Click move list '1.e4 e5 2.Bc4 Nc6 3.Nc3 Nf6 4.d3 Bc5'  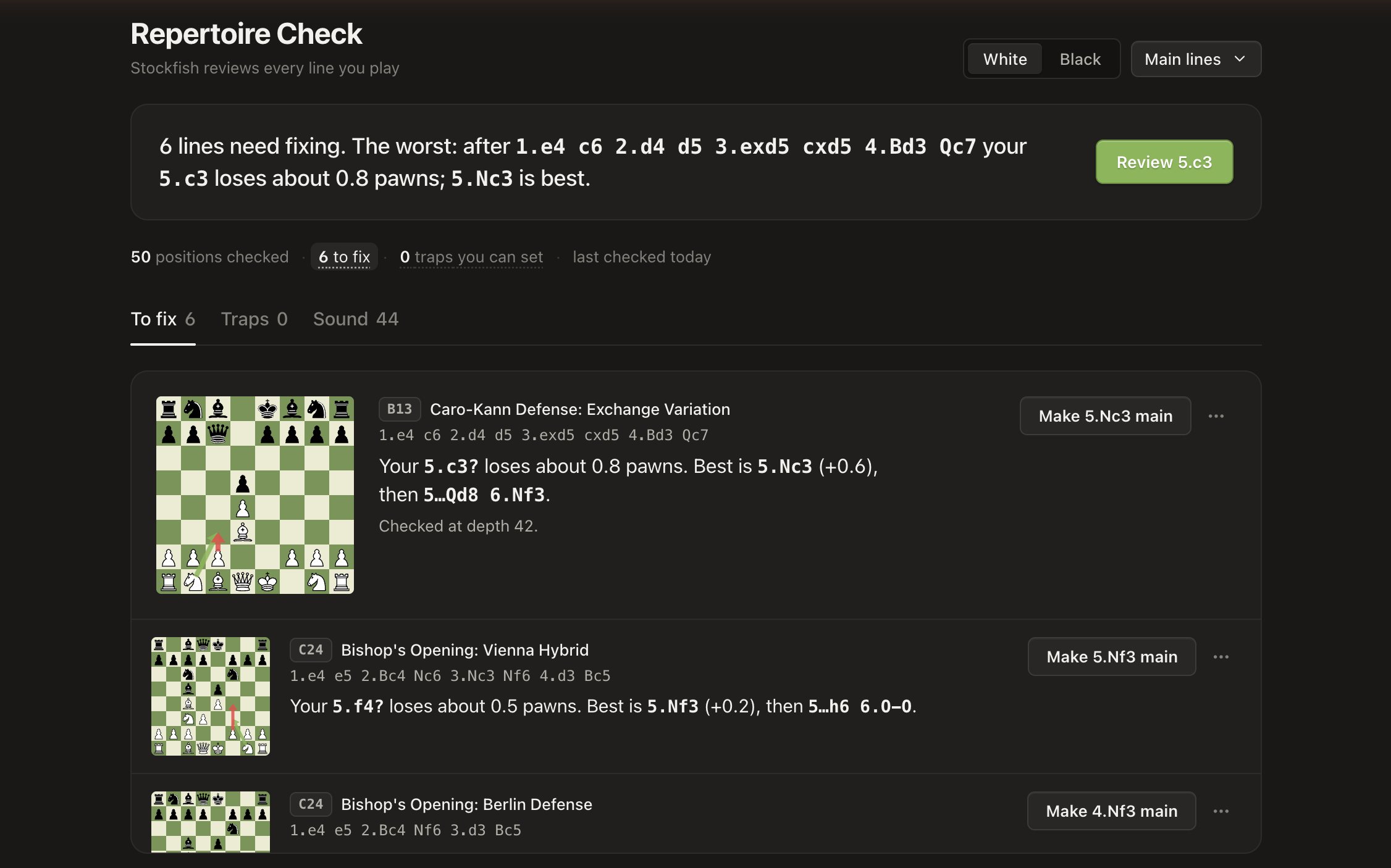pyautogui.click(x=450, y=676)
